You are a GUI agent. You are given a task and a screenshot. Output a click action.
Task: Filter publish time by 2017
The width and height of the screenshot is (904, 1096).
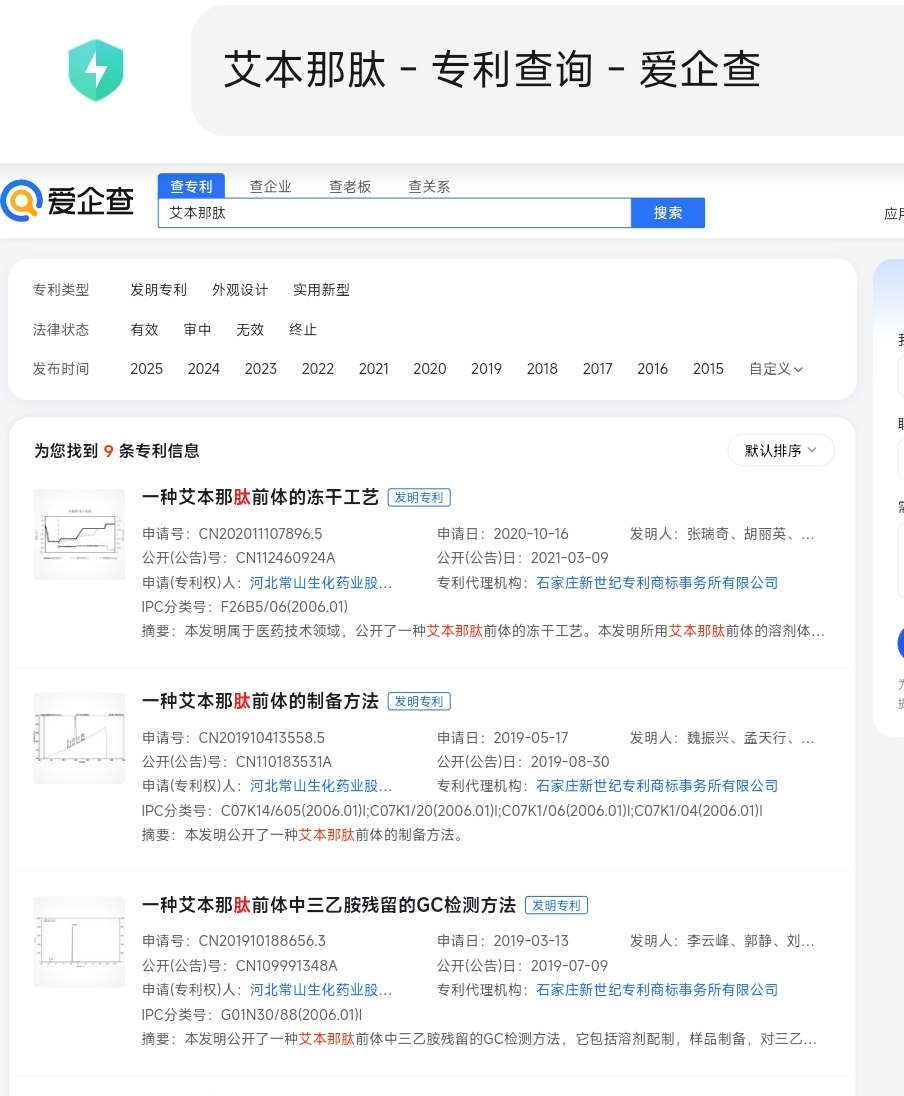(598, 368)
